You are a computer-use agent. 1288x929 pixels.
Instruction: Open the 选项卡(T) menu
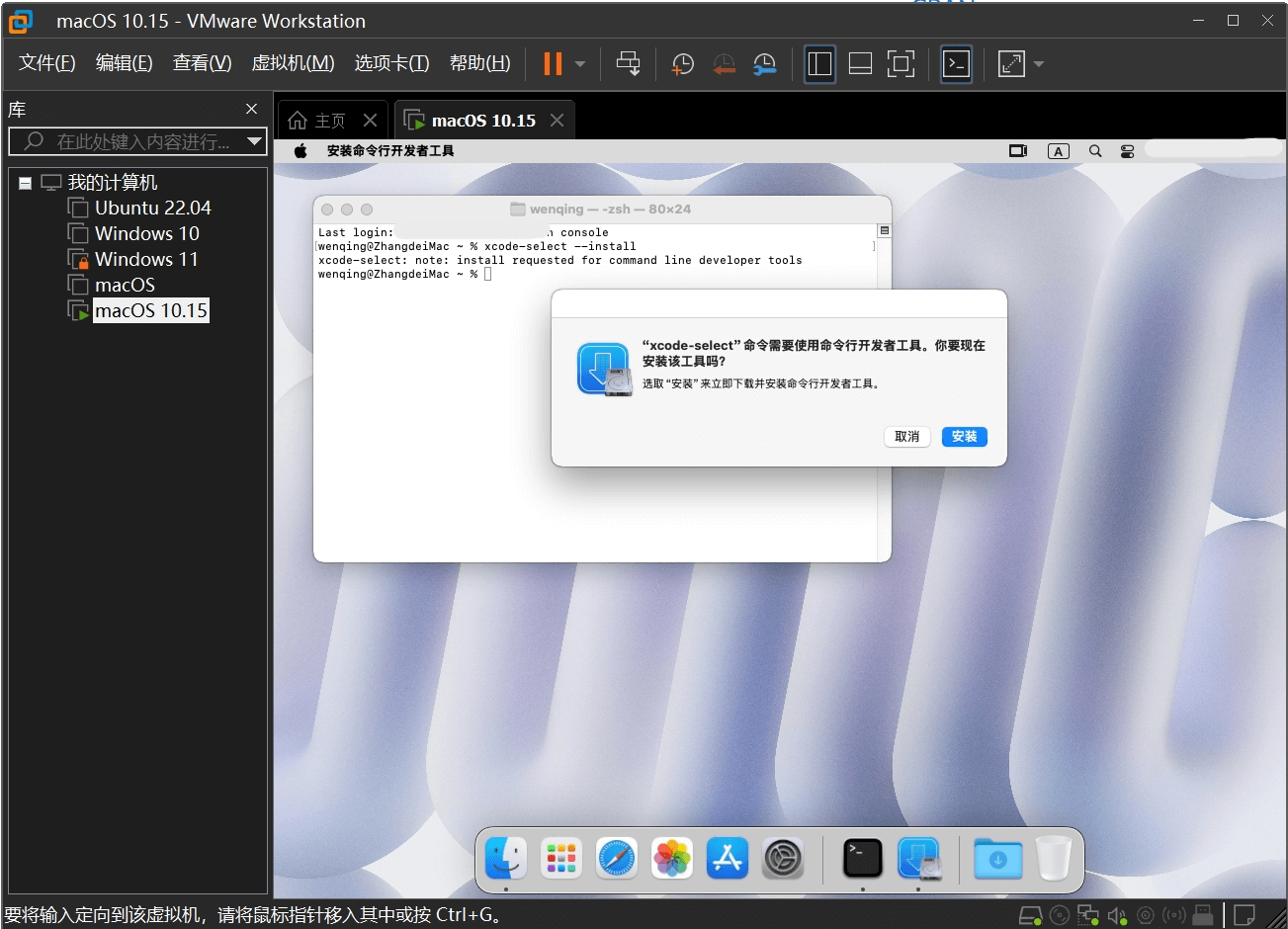pos(391,63)
